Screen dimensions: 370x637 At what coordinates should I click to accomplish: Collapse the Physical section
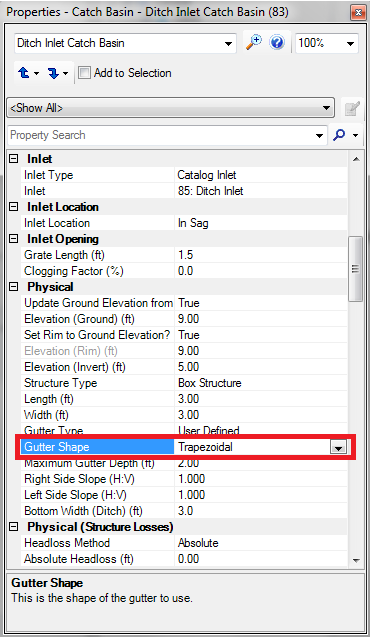pos(14,287)
